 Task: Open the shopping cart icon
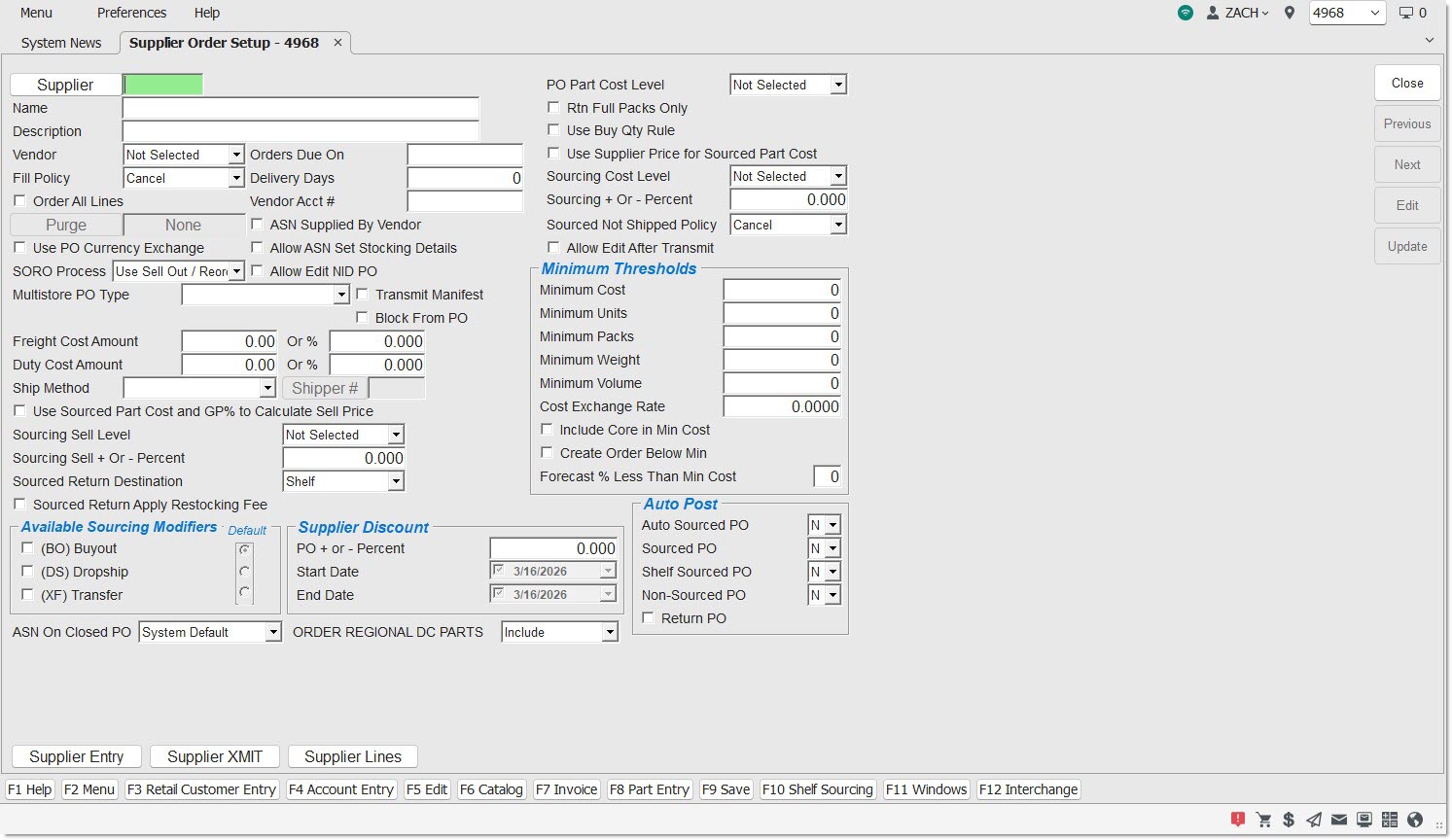[x=1264, y=820]
